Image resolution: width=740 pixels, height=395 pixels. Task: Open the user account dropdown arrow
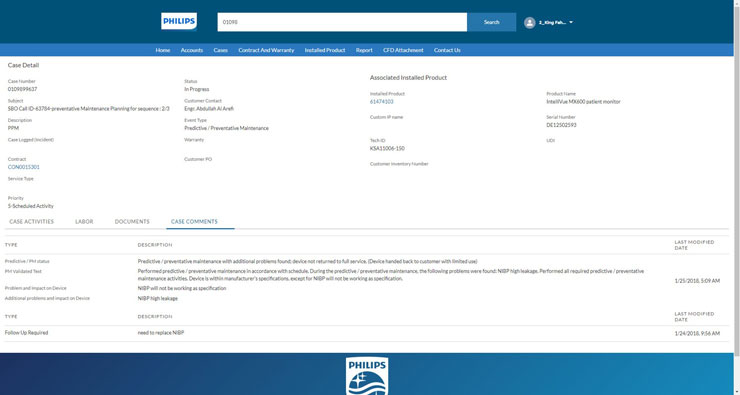[x=571, y=22]
